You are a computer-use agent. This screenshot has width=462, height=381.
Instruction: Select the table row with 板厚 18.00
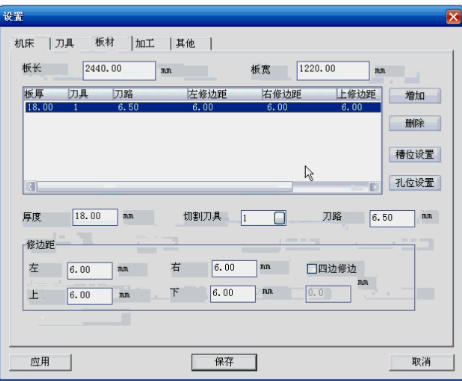pos(203,107)
